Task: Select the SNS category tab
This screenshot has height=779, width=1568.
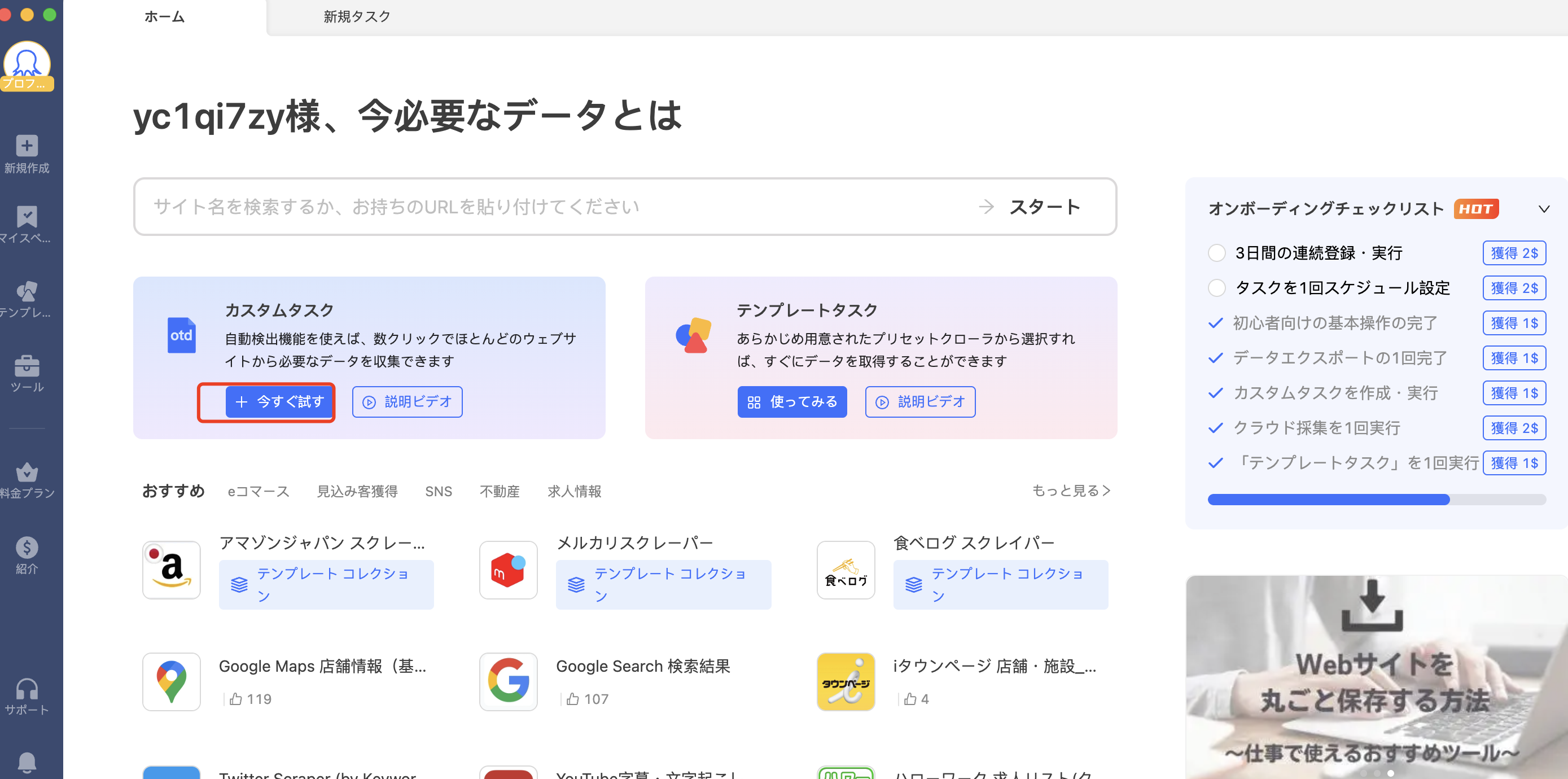Action: click(x=438, y=491)
